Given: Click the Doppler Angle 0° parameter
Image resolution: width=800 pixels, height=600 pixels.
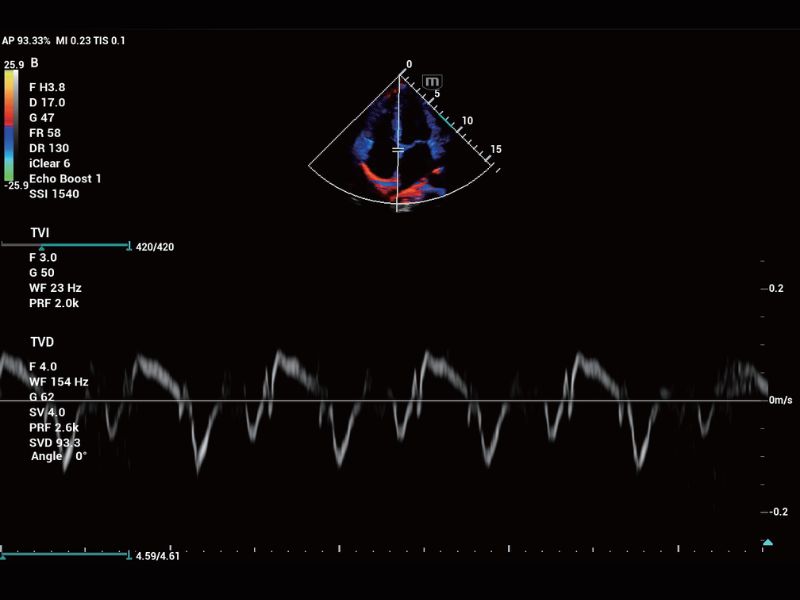Looking at the screenshot, I should tap(60, 456).
